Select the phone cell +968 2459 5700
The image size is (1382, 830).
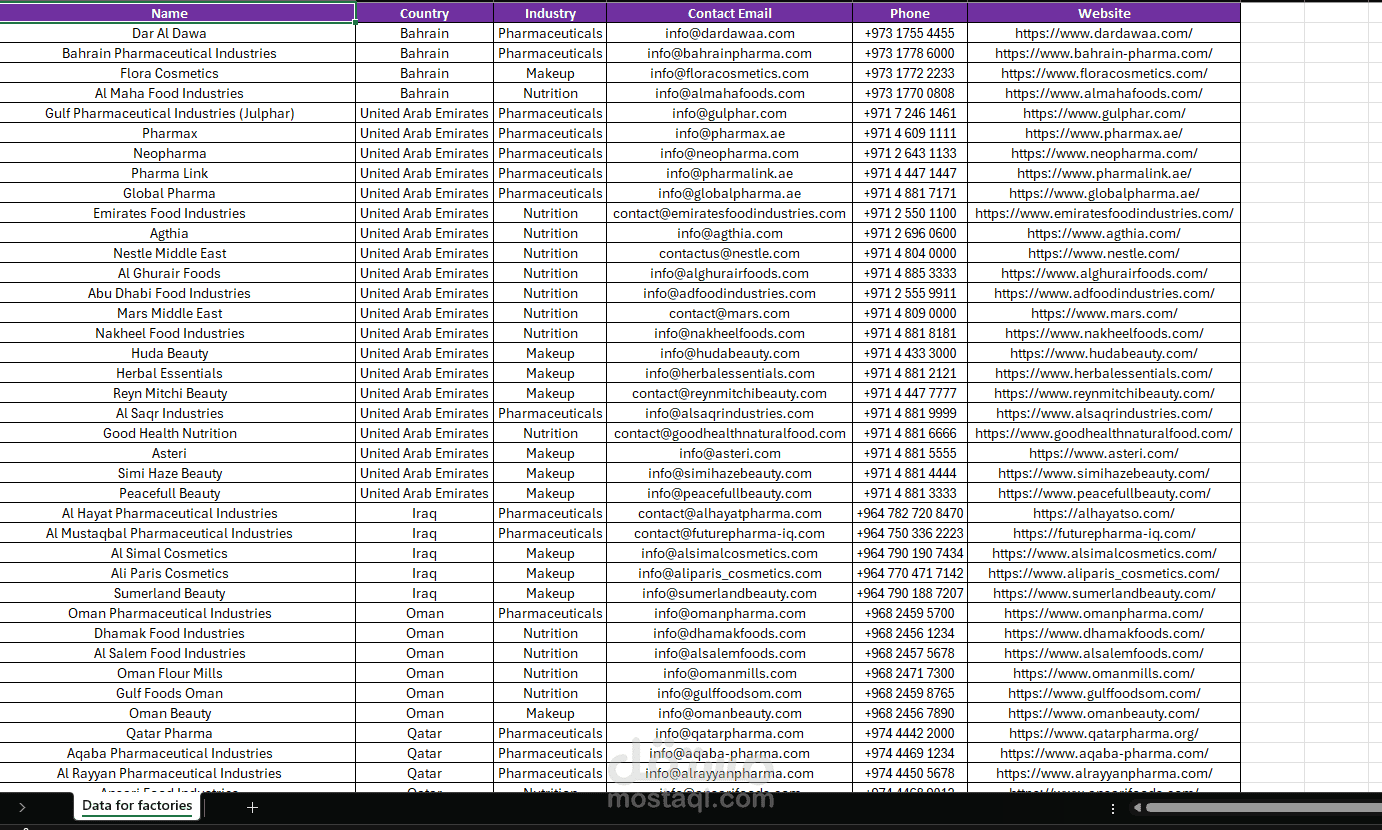pyautogui.click(x=910, y=613)
